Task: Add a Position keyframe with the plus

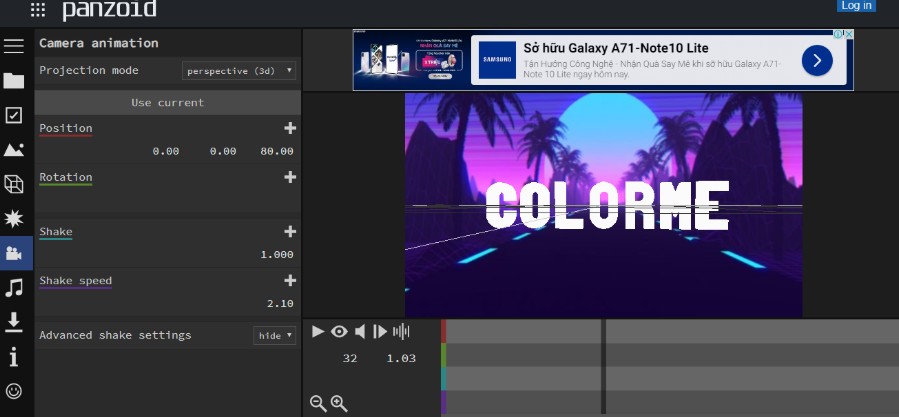Action: [x=290, y=128]
